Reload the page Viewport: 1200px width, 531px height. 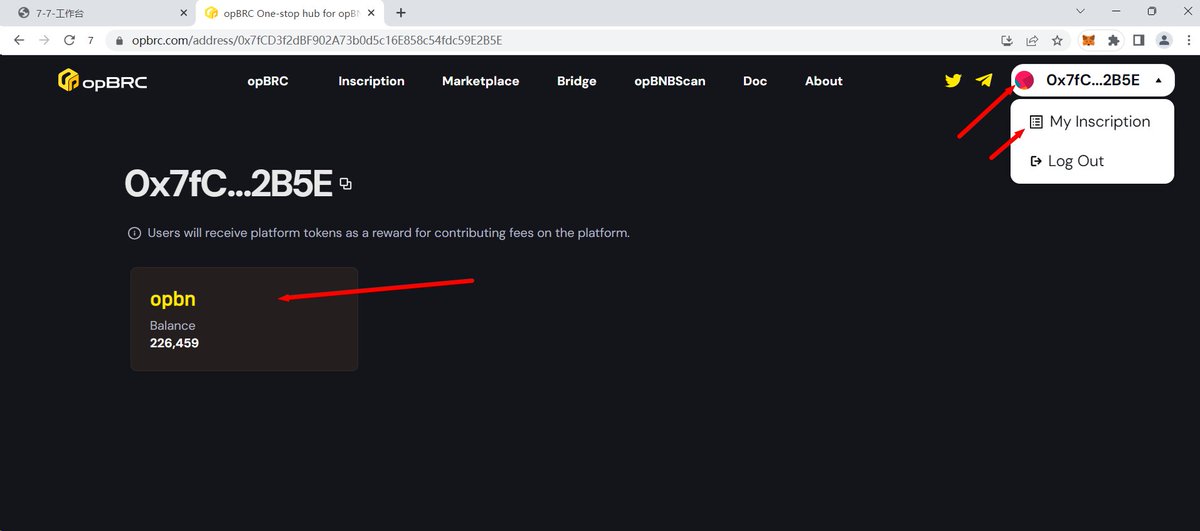69,40
